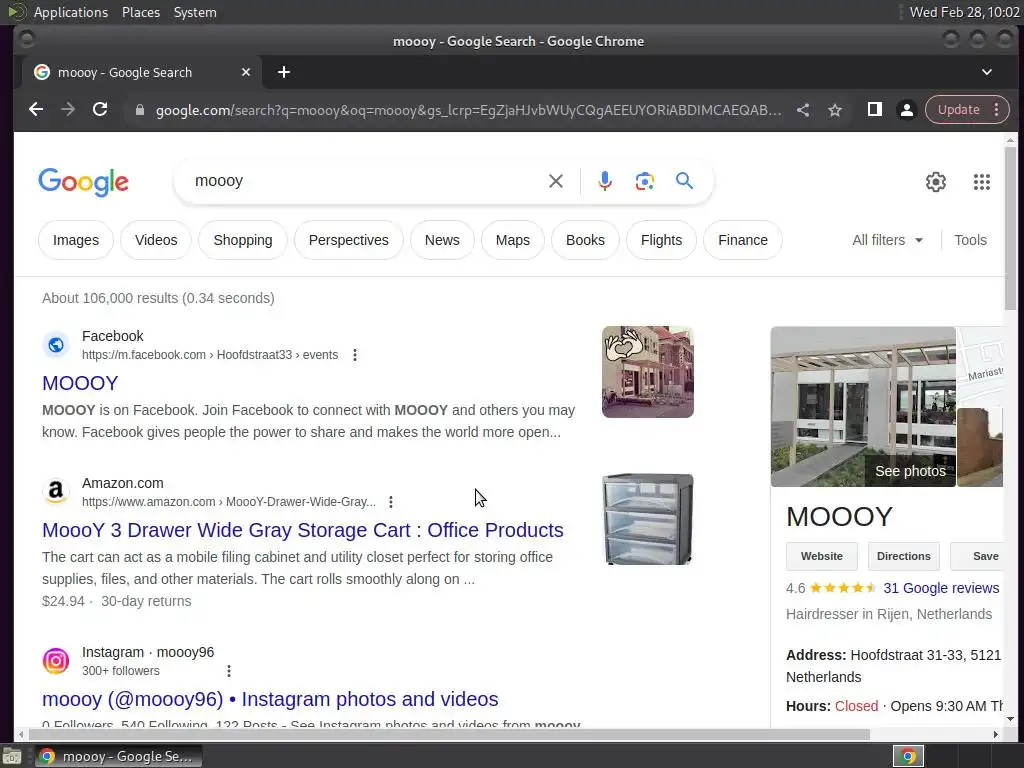Open more options for Amazon result
The height and width of the screenshot is (768, 1024).
coord(391,502)
